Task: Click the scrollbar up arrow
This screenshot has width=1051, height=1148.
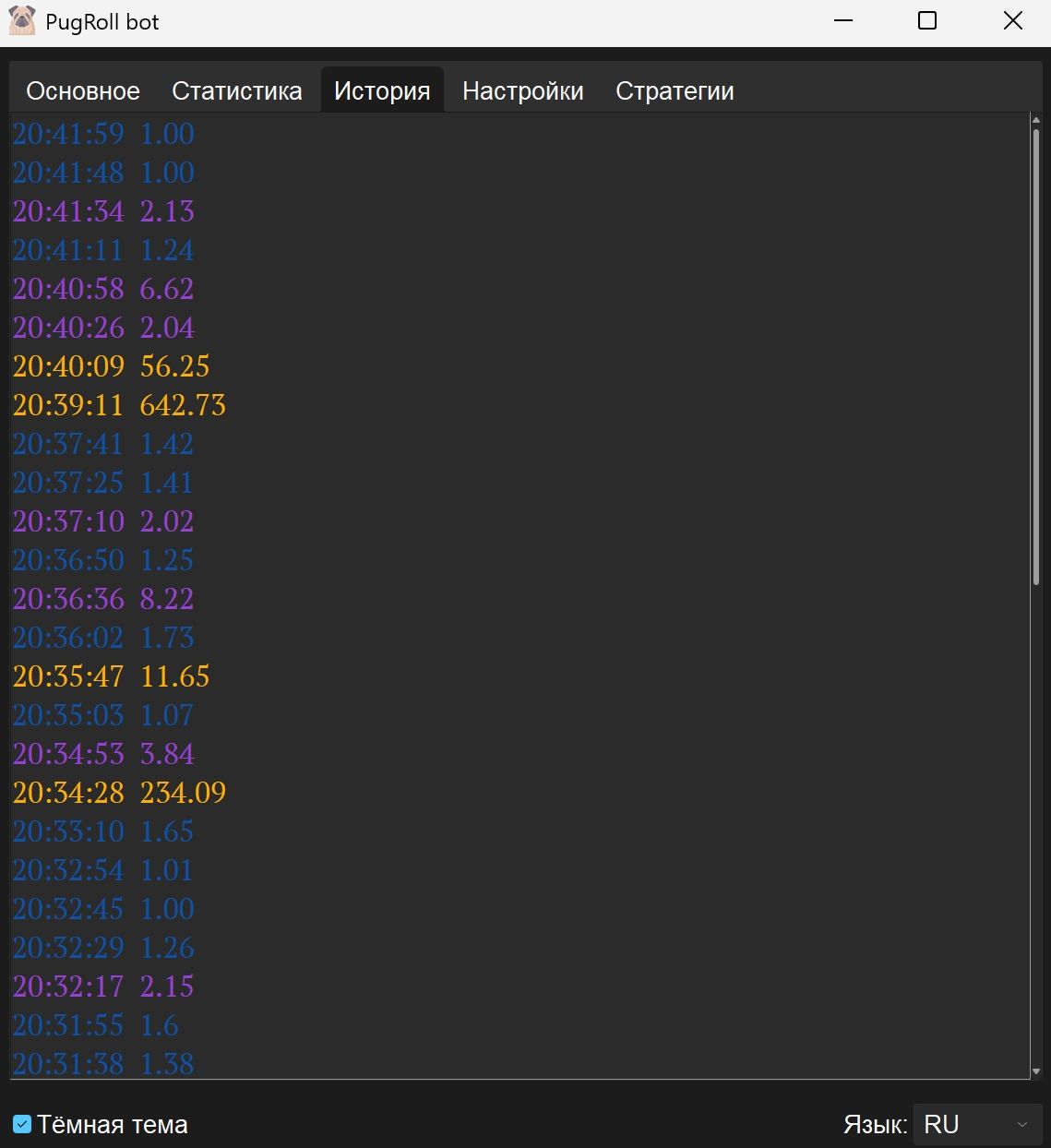Action: tap(1036, 121)
